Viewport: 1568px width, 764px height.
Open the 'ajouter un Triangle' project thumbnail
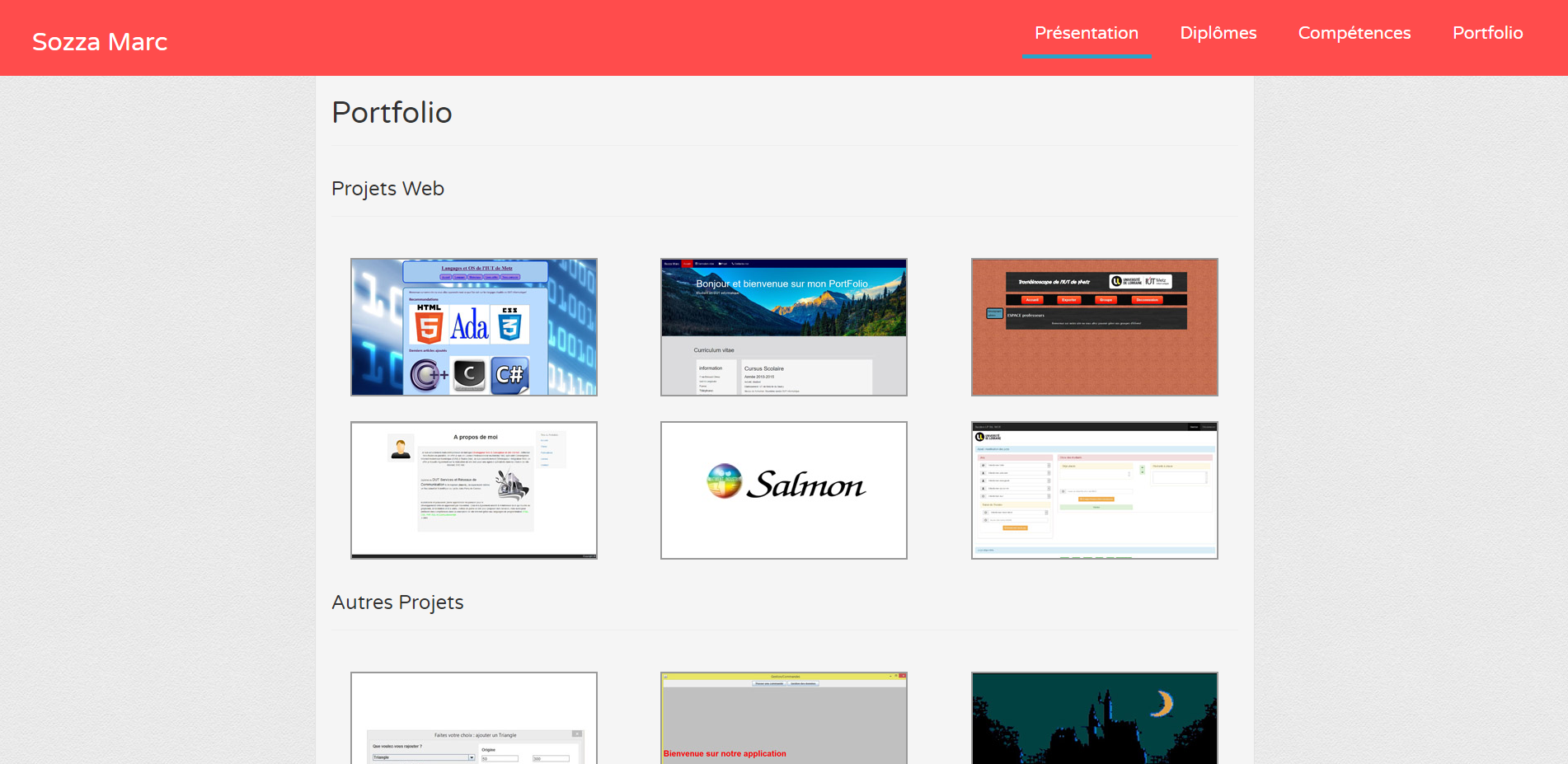point(474,718)
